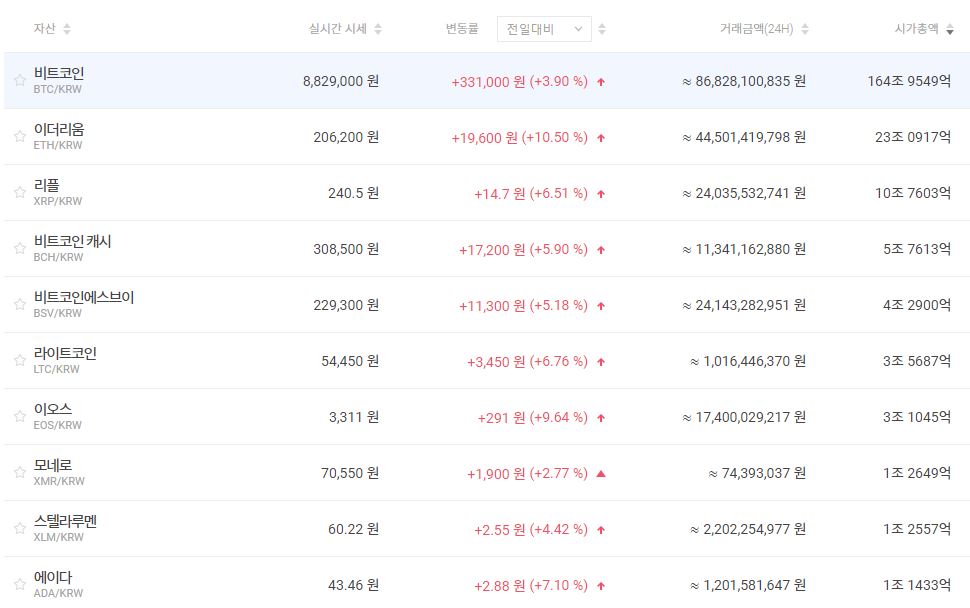Click the 거래금액(24H) sort arrows
The height and width of the screenshot is (608, 970).
coord(805,29)
